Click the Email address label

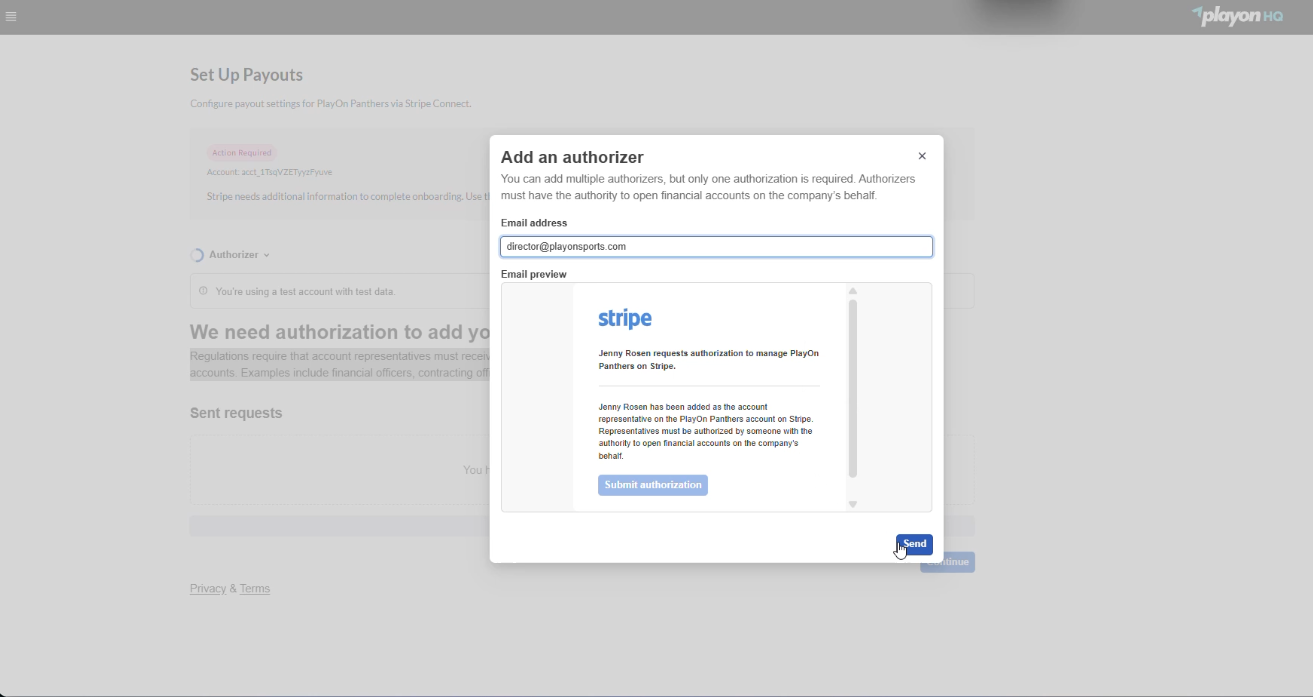[x=534, y=223]
